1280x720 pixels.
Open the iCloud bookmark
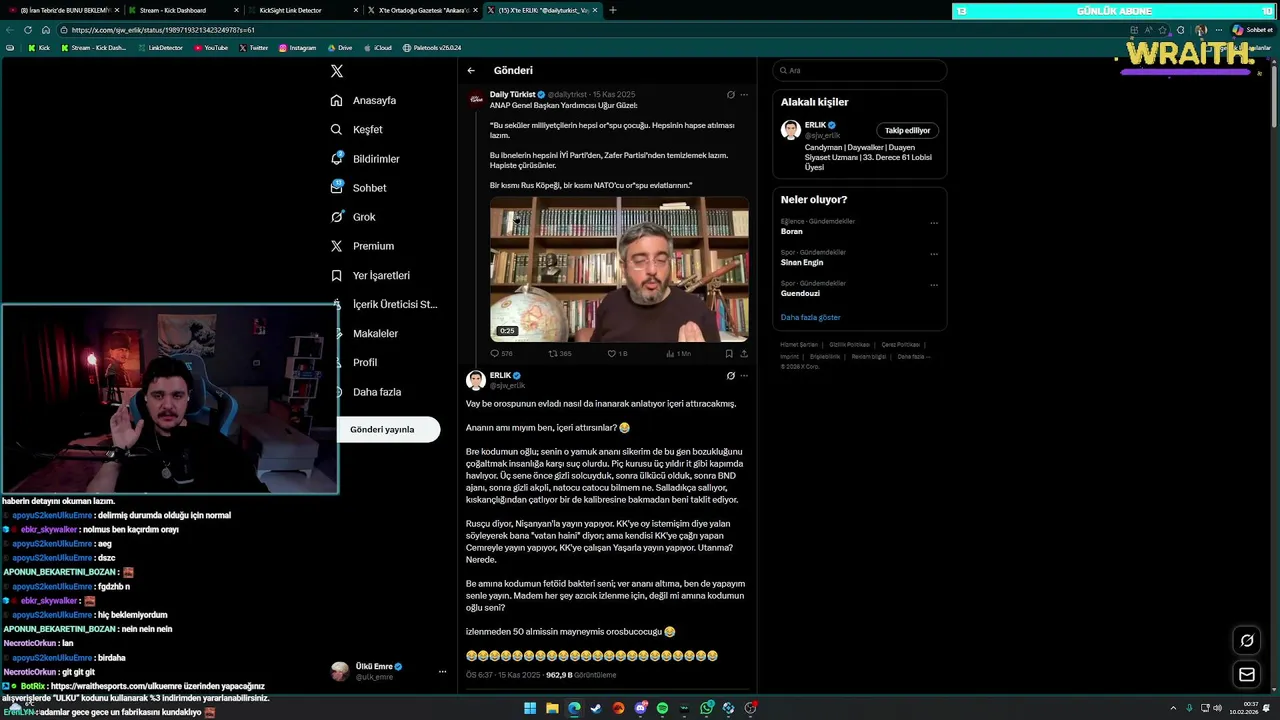(x=378, y=48)
